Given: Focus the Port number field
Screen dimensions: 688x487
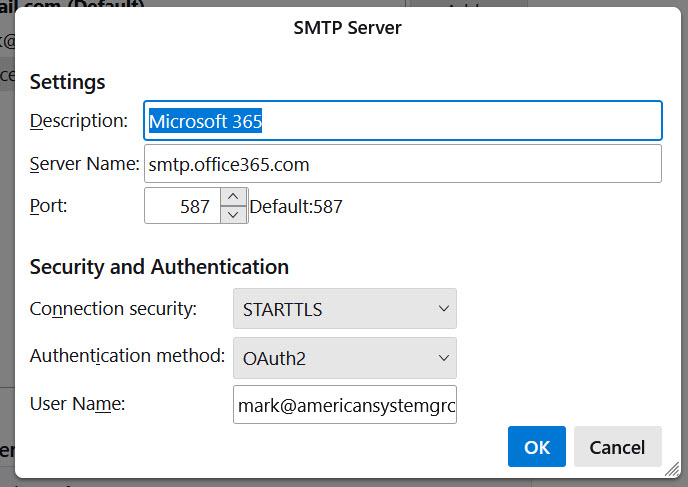Looking at the screenshot, I should [x=182, y=207].
